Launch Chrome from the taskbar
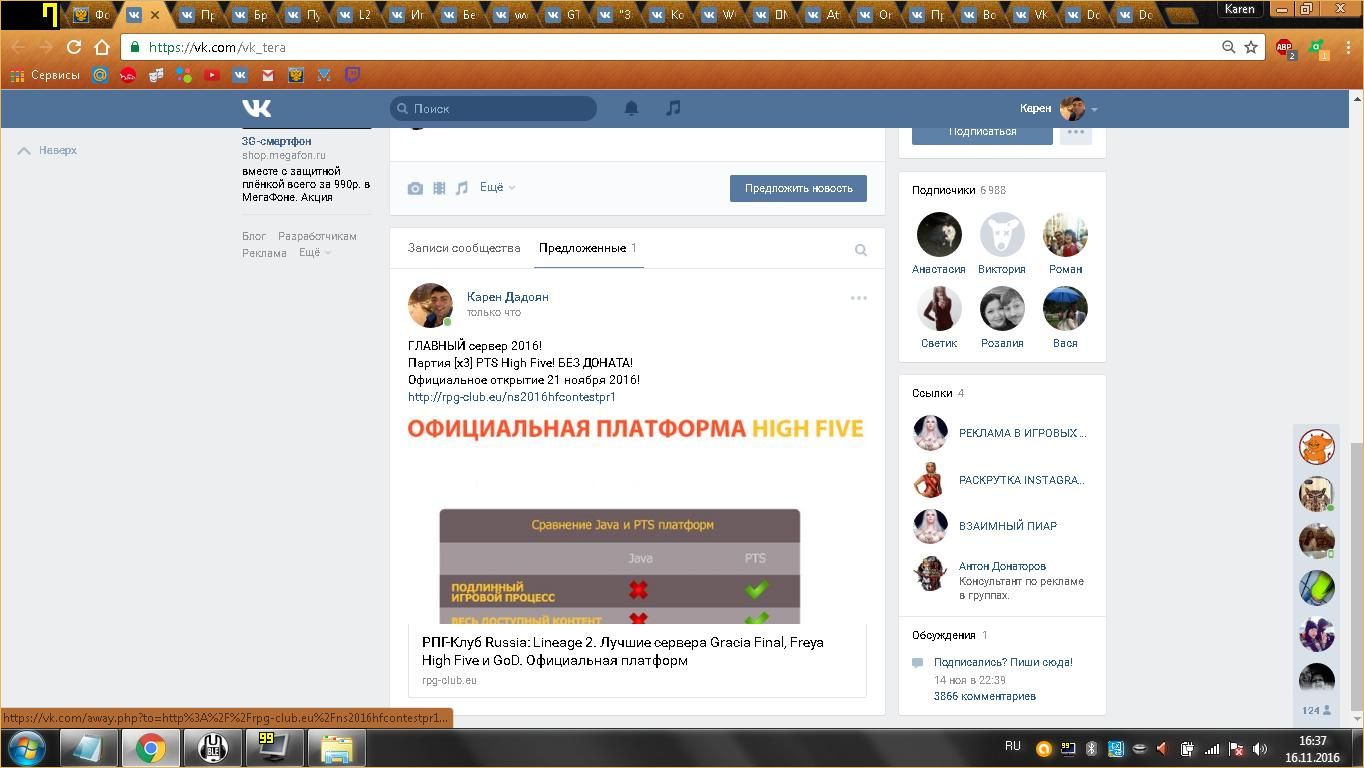Image resolution: width=1364 pixels, height=768 pixels. (150, 748)
